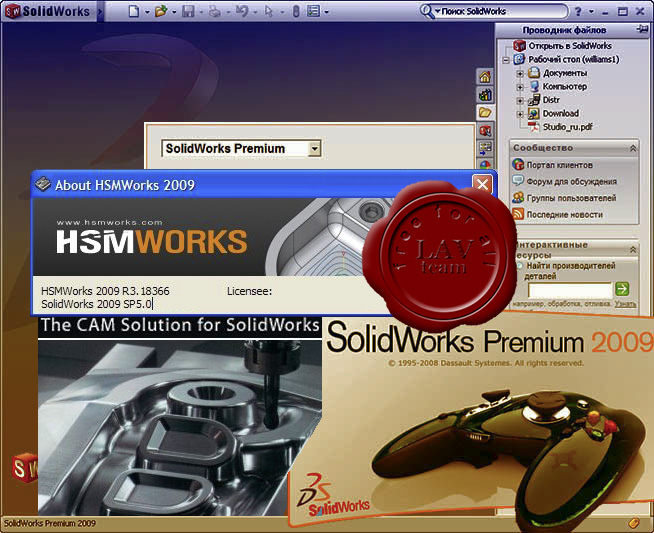The height and width of the screenshot is (533, 654).
Task: Select the Download folder item
Action: (561, 113)
